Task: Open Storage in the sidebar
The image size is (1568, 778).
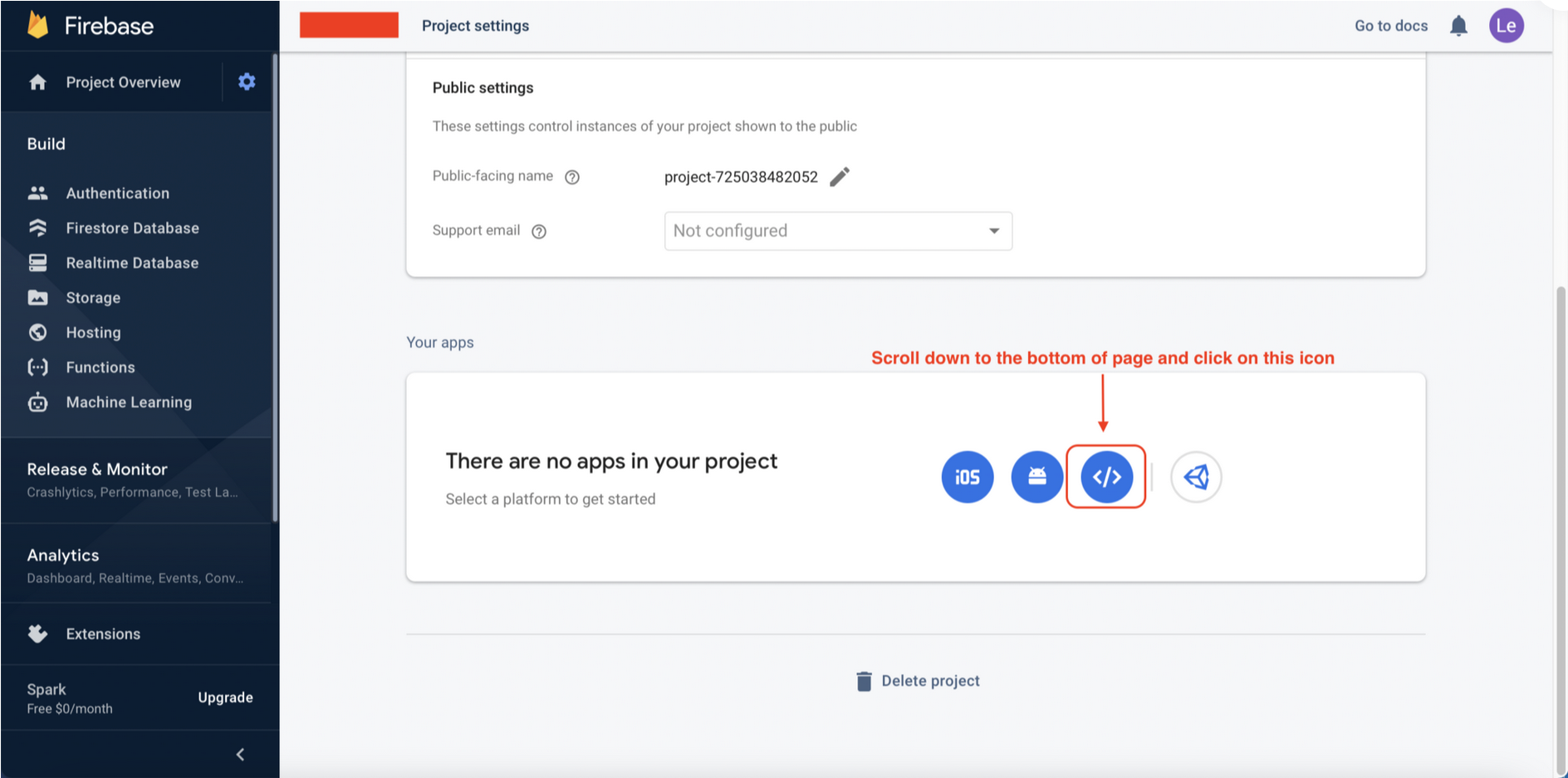Action: click(93, 297)
